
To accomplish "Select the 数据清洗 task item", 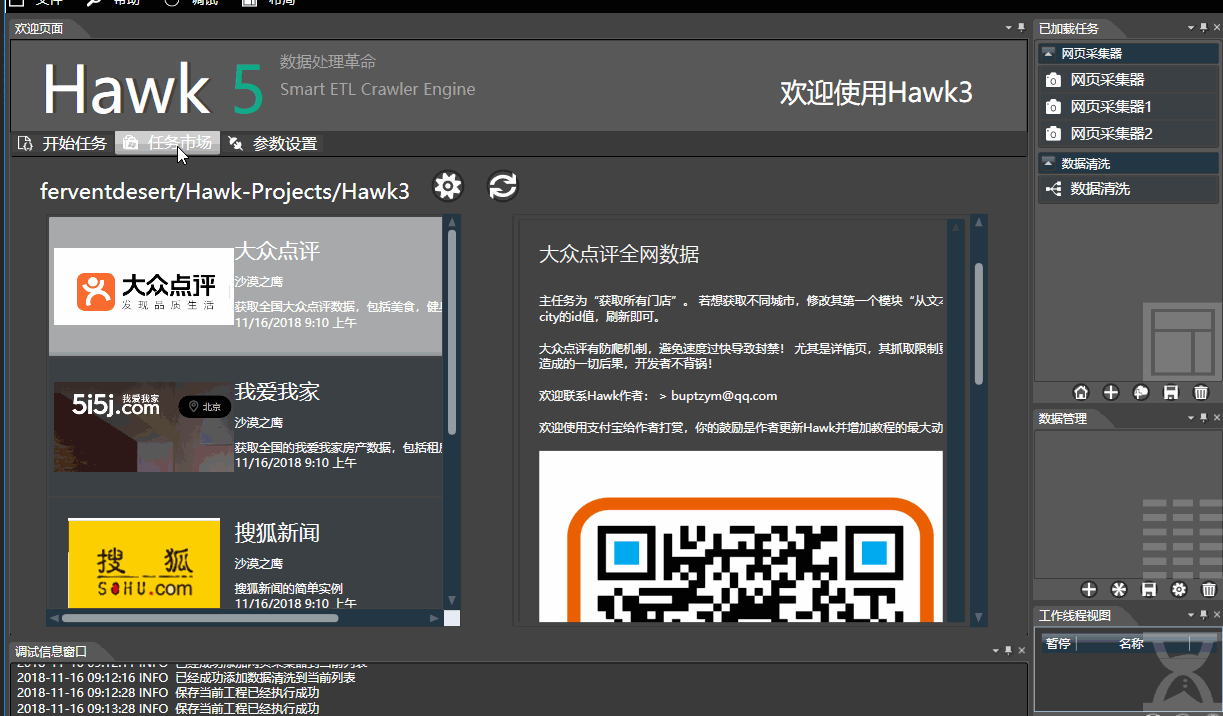I will (x=1127, y=189).
